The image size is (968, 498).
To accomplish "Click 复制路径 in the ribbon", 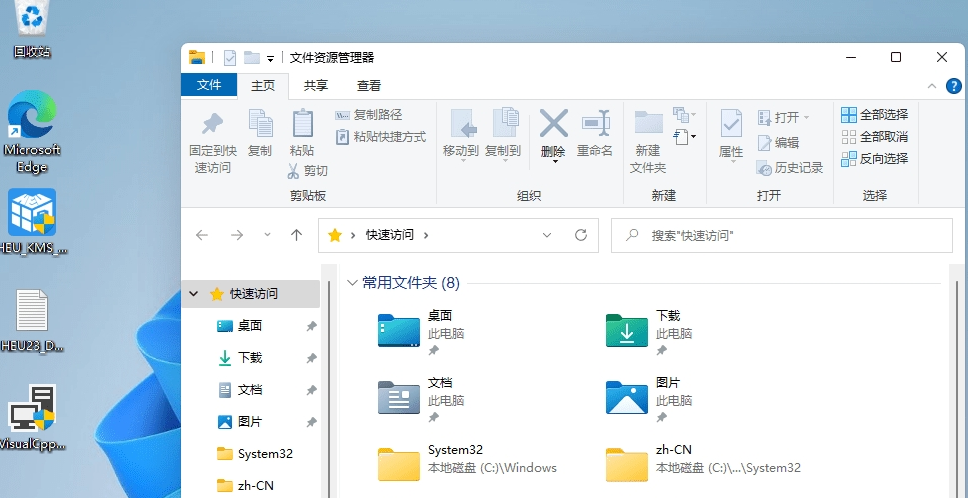I will click(x=369, y=115).
